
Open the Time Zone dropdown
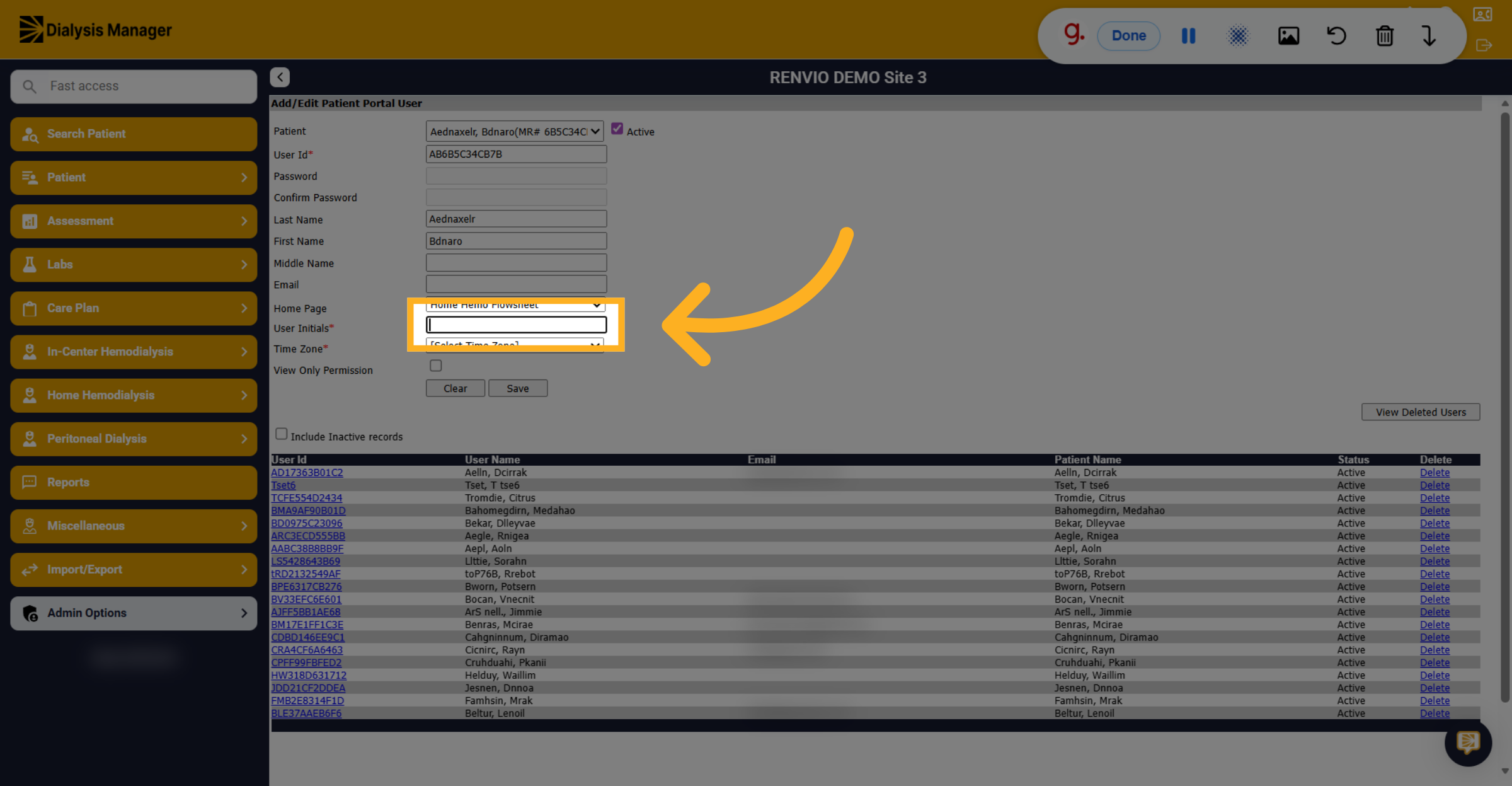[515, 345]
